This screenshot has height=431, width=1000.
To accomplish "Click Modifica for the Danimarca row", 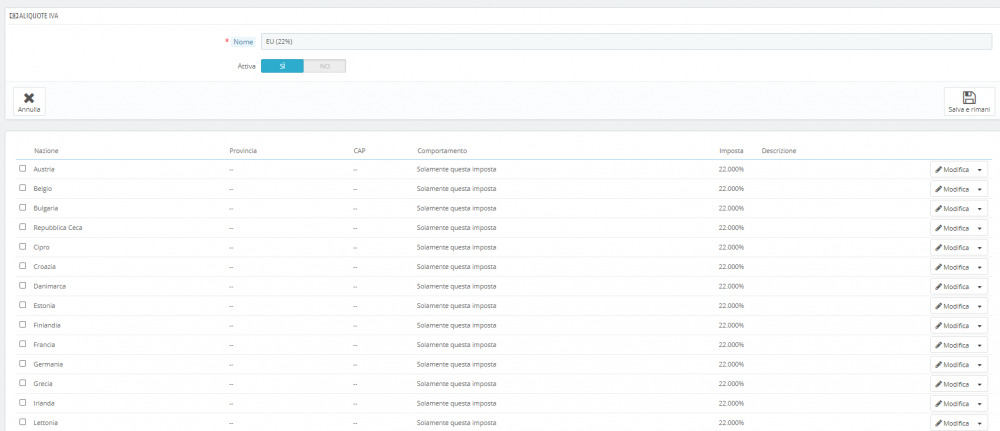I will 952,287.
